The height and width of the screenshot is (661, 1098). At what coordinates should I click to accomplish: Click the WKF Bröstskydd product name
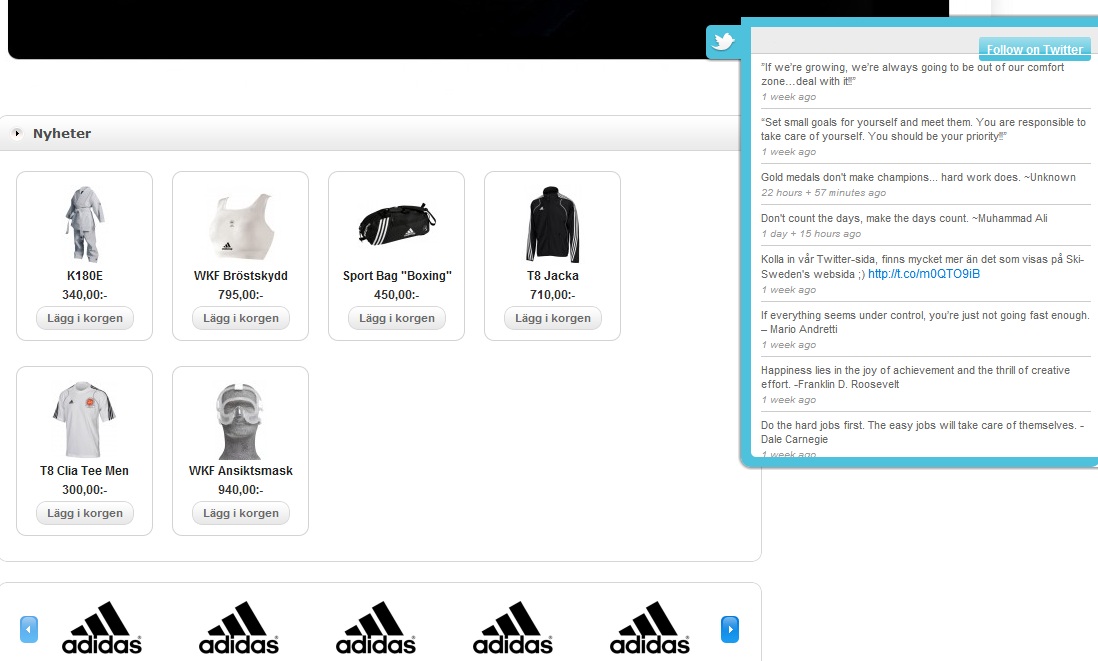[x=241, y=276]
